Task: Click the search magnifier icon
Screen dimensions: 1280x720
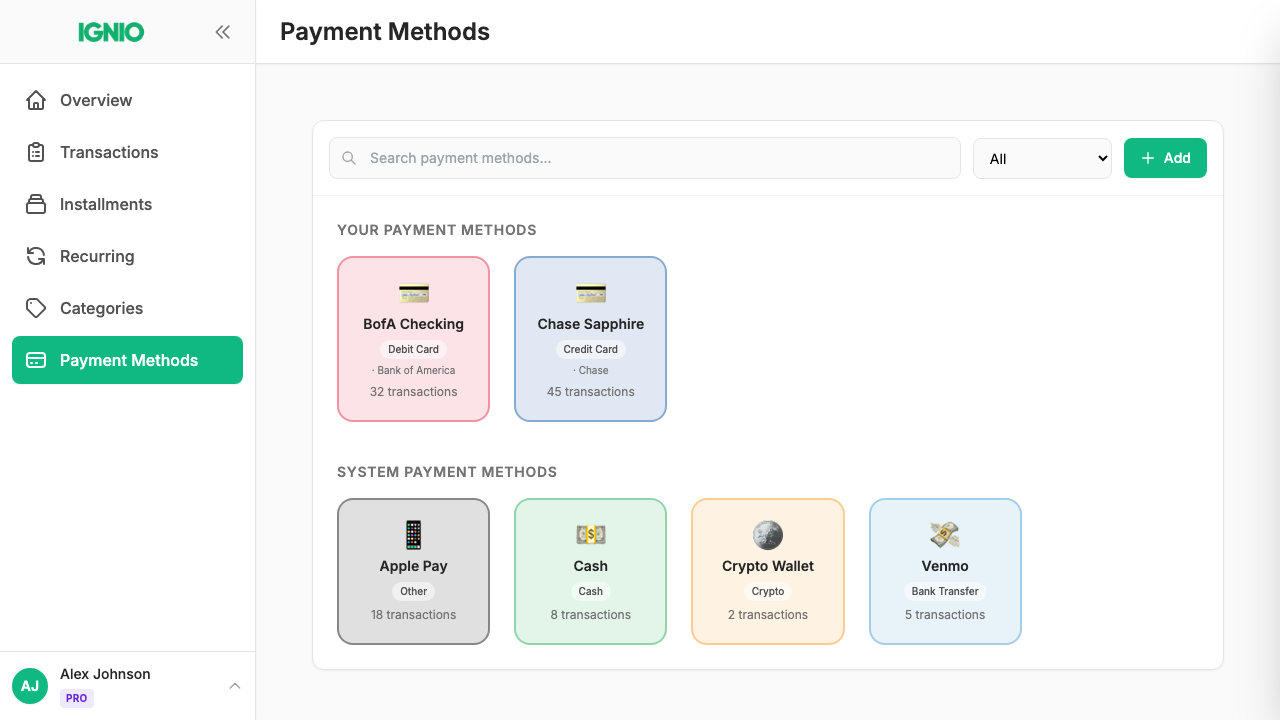Action: (349, 158)
